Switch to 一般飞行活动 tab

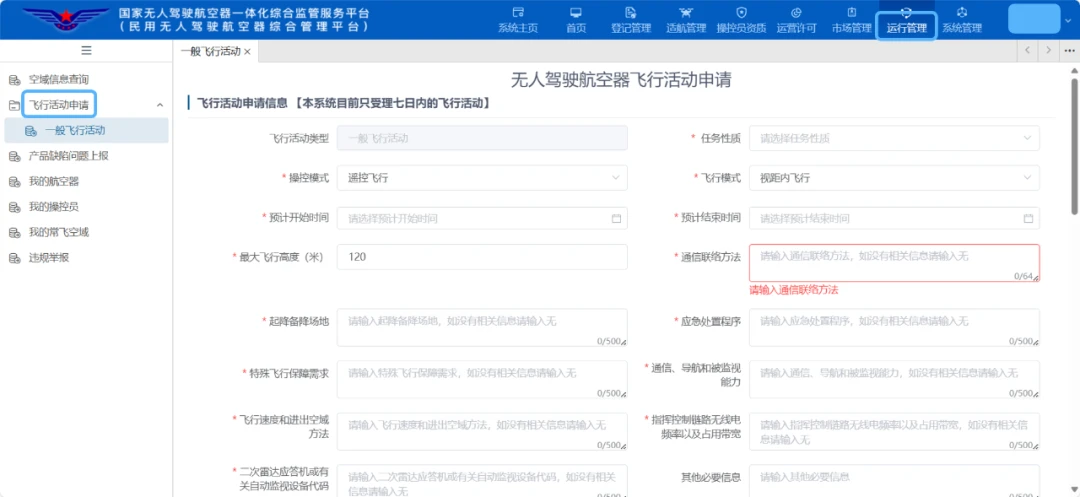211,52
